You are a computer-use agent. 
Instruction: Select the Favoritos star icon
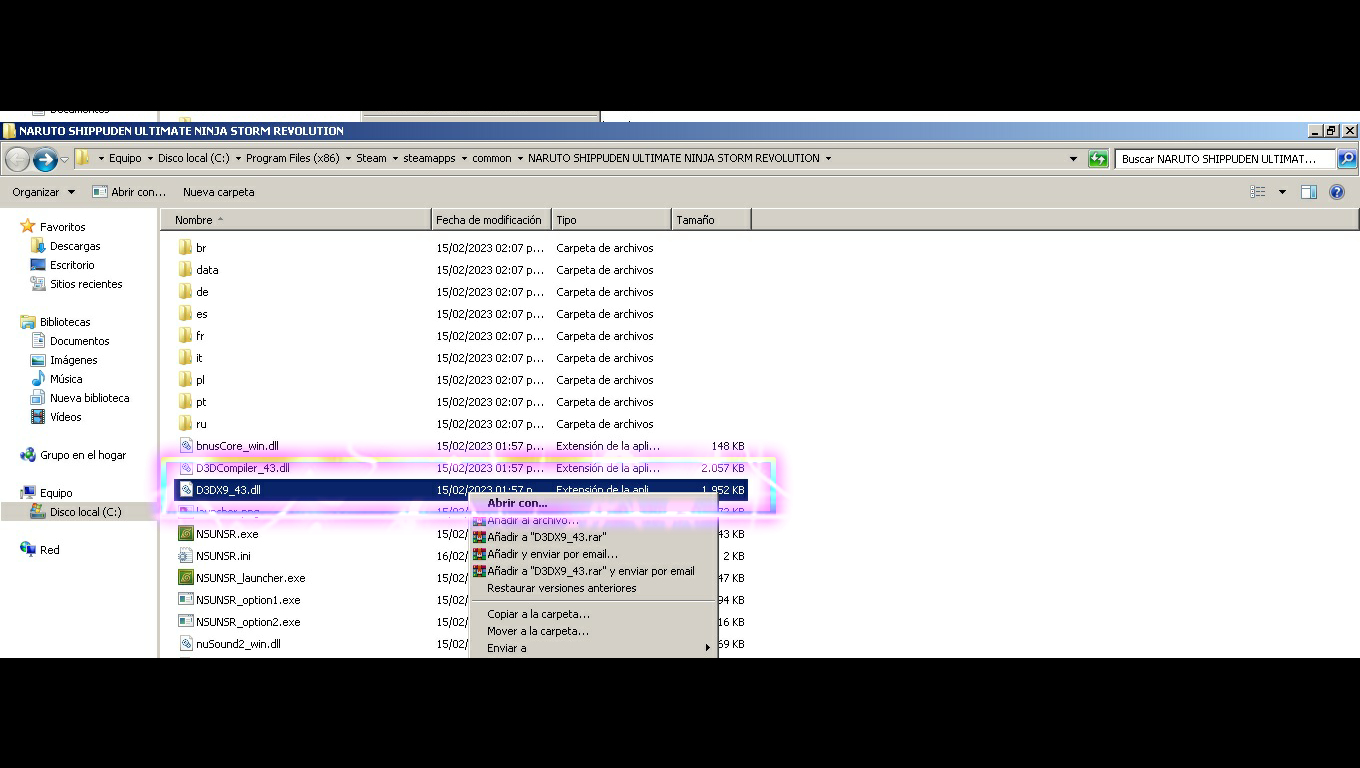(27, 227)
